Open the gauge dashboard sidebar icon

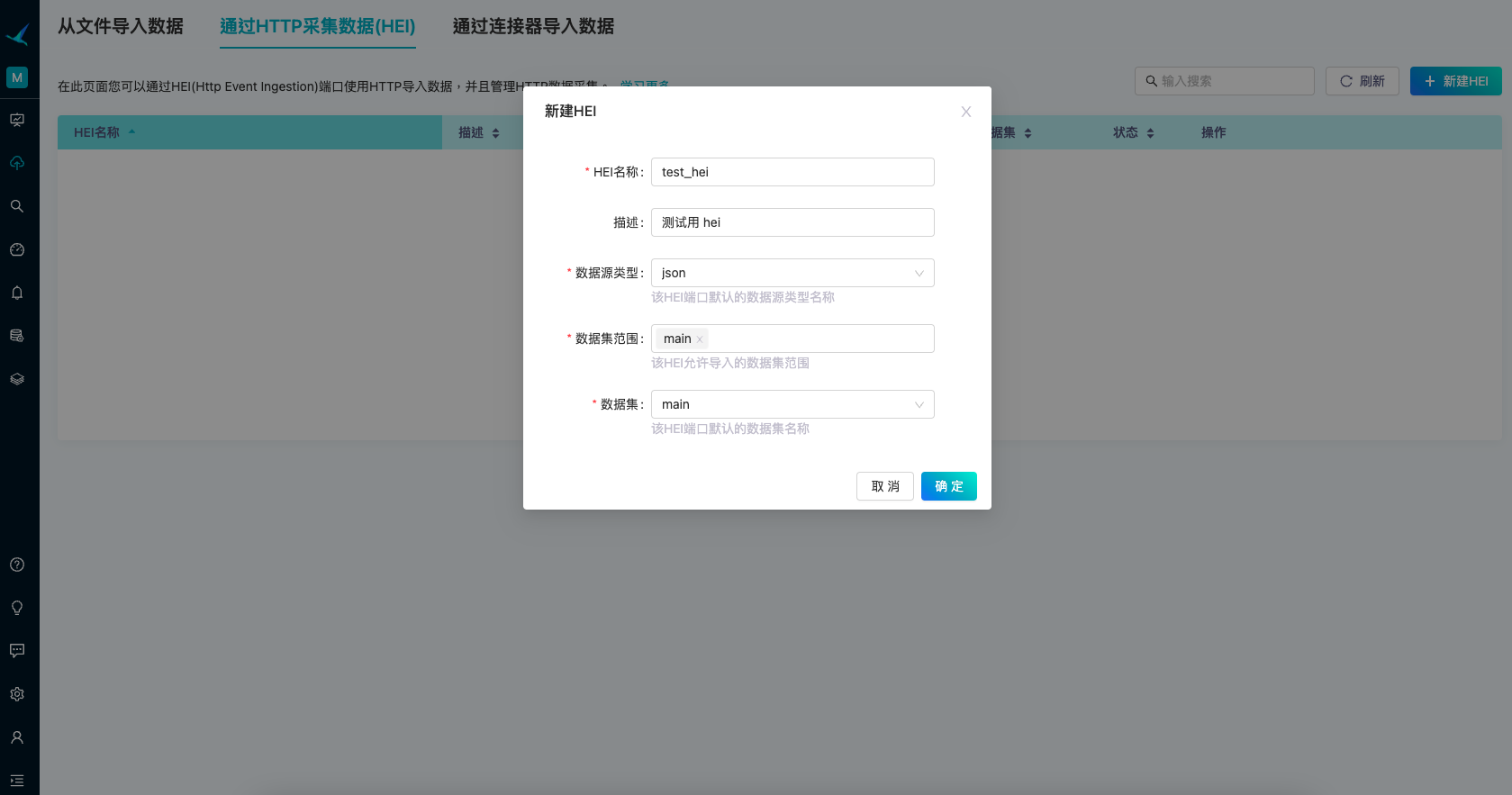pos(17,249)
